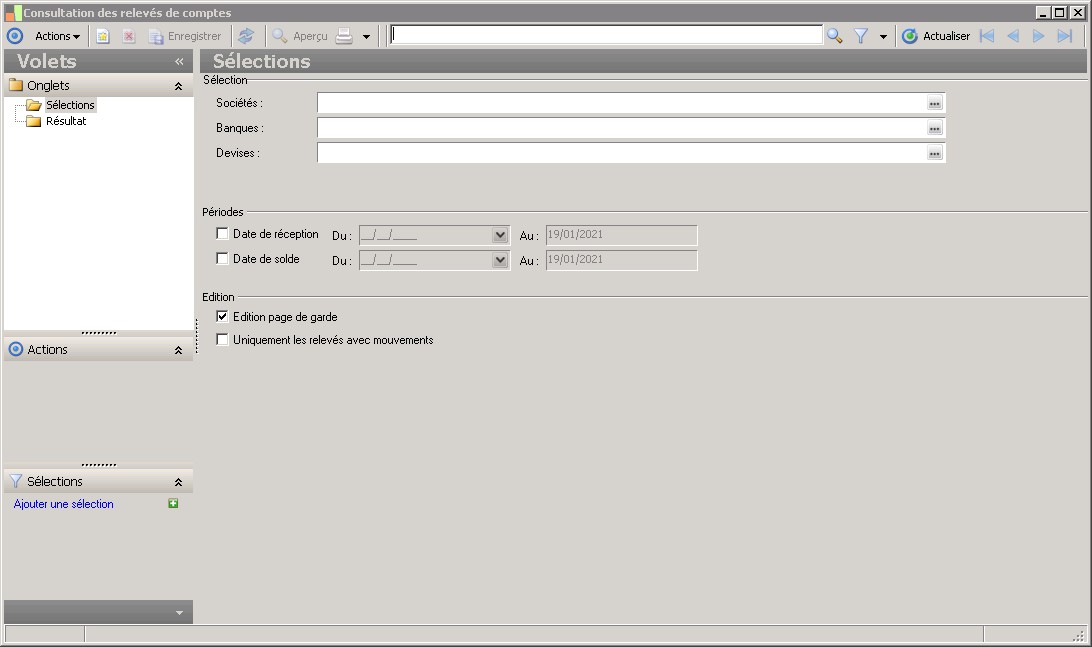Click the Date de solde Au date field
The width and height of the screenshot is (1092, 647).
coord(621,260)
